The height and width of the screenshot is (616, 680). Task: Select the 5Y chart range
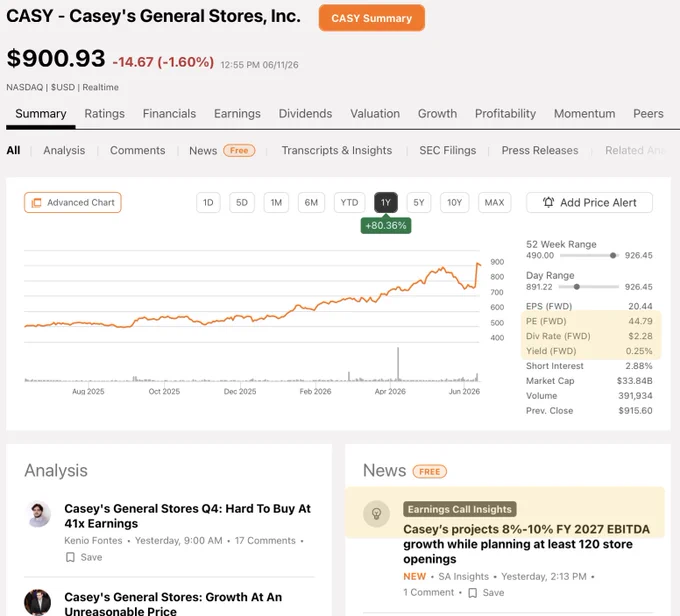tap(419, 203)
